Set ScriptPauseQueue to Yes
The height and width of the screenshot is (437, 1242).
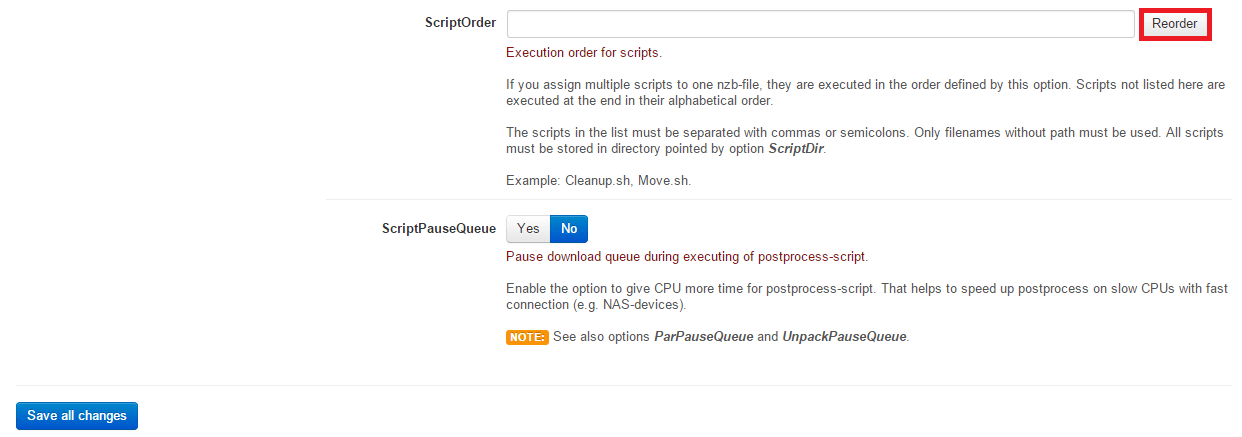pyautogui.click(x=528, y=229)
